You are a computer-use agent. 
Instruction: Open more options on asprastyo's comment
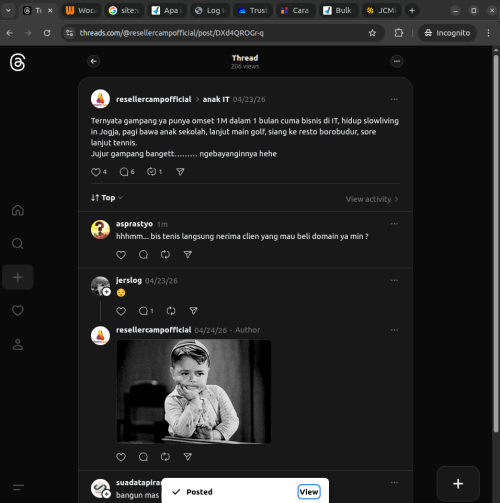point(394,224)
